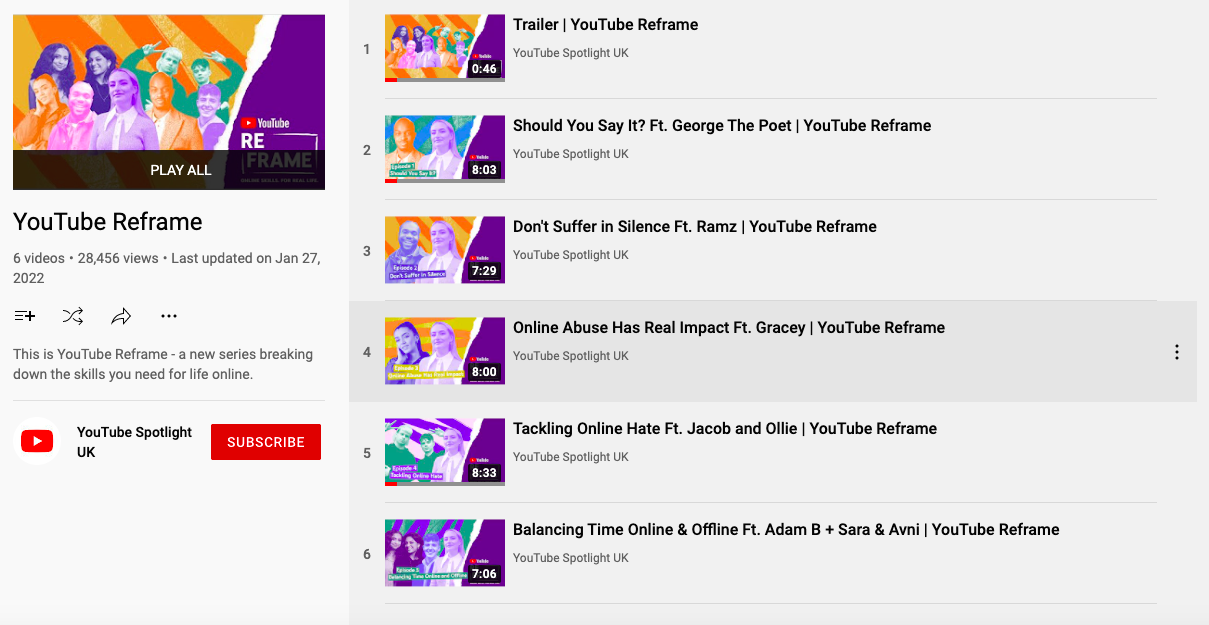1209x625 pixels.
Task: Click PLAY ALL on playlist cover
Action: point(181,170)
